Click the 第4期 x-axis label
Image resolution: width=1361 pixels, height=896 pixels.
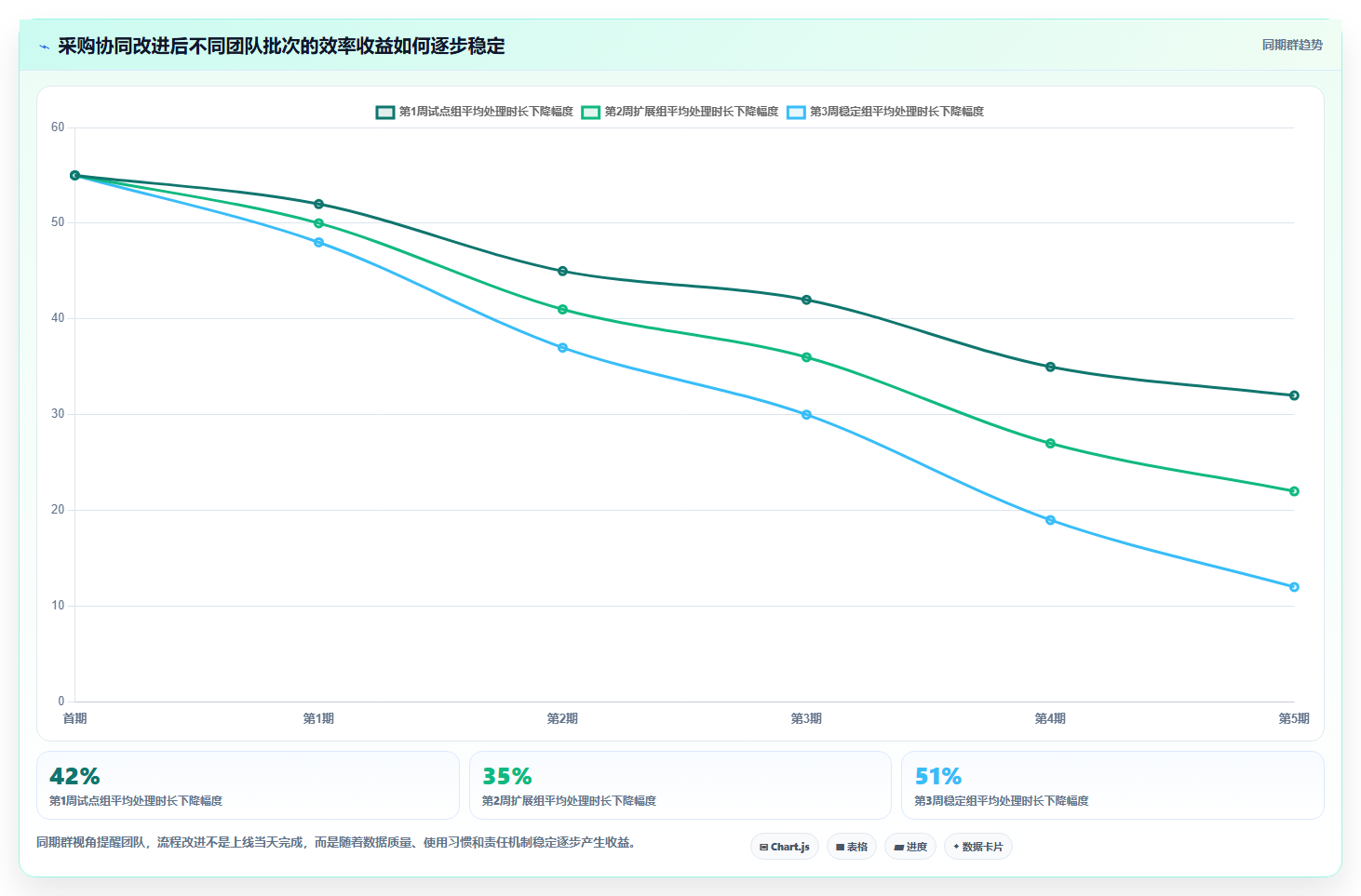(1050, 718)
